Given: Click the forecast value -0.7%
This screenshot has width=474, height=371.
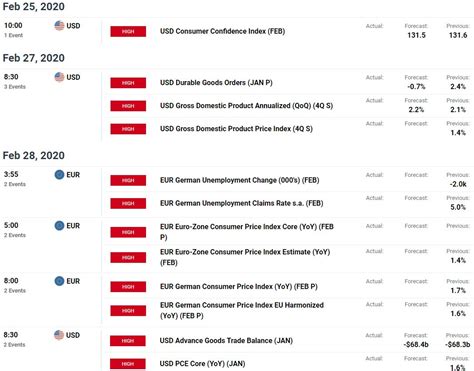Looking at the screenshot, I should (416, 87).
